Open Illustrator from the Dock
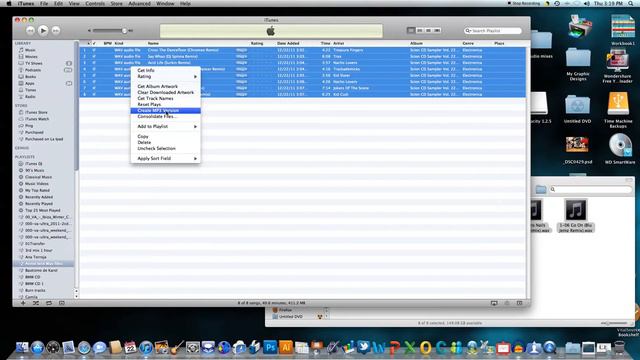The width and height of the screenshot is (640, 360). 286,347
